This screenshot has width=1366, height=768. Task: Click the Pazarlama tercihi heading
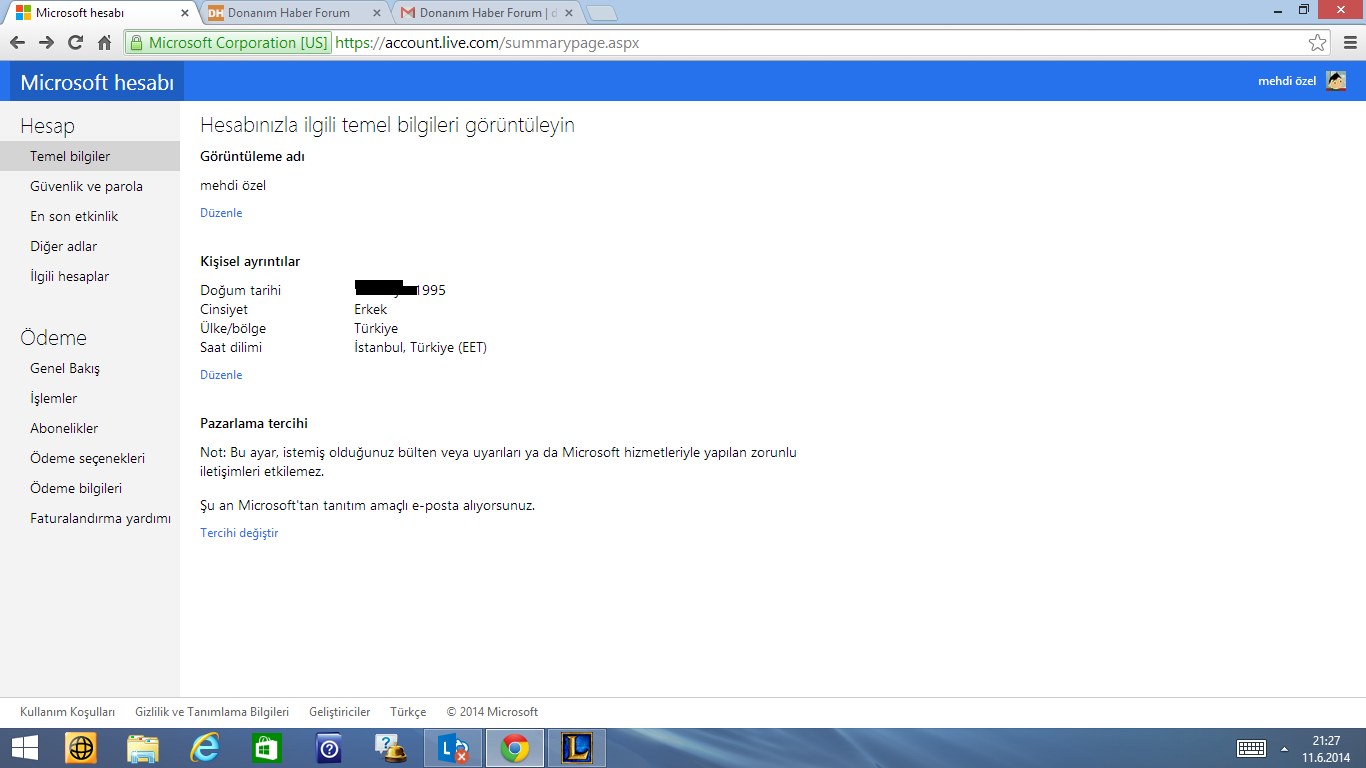pos(254,423)
